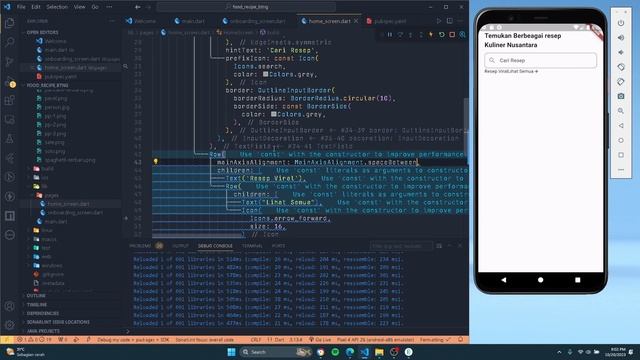Screen dimensions: 640x360
Task: Open the Manage gear in activity bar
Action: point(10,325)
